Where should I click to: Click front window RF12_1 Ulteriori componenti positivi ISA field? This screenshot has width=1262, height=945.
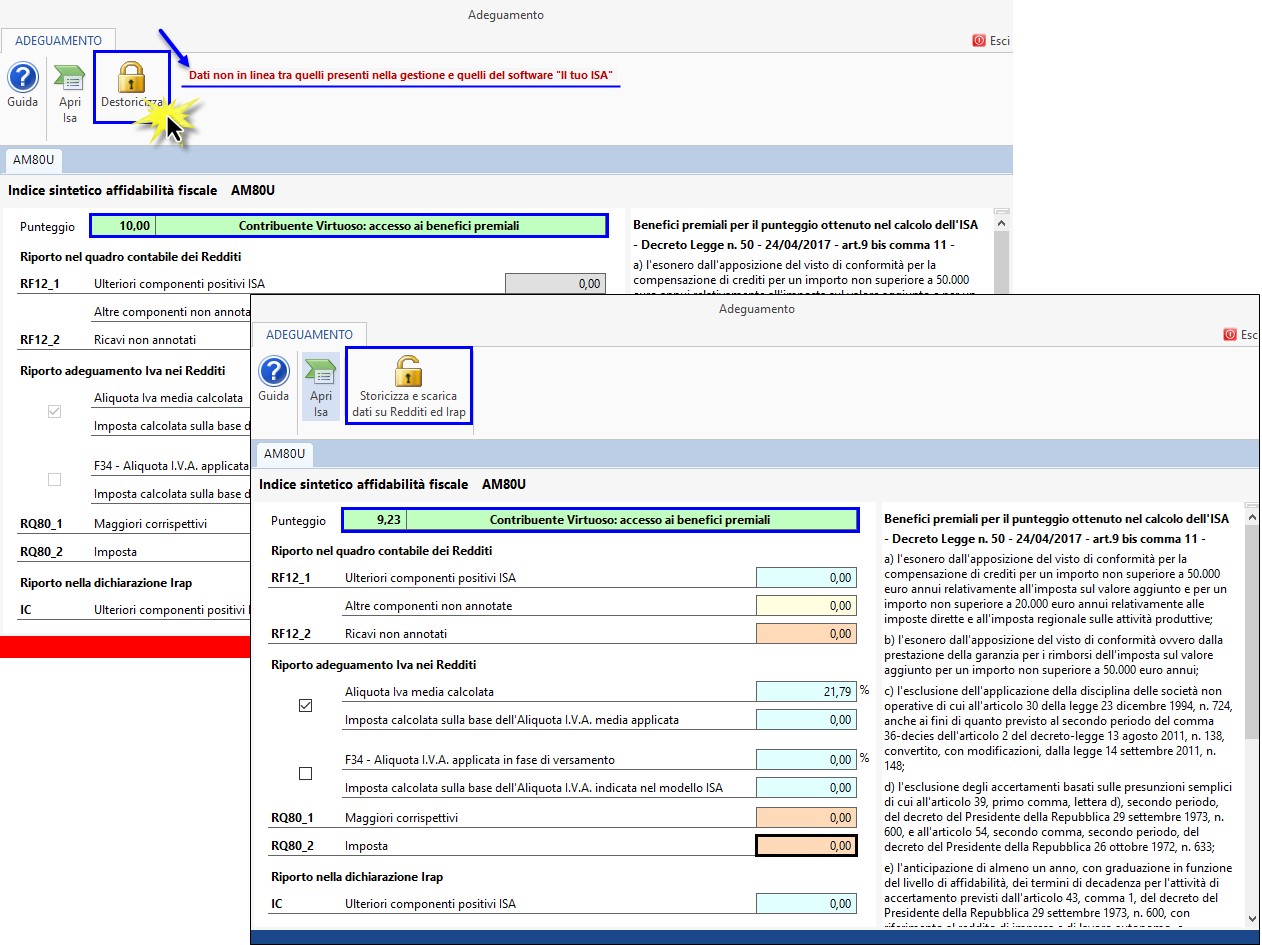point(807,577)
